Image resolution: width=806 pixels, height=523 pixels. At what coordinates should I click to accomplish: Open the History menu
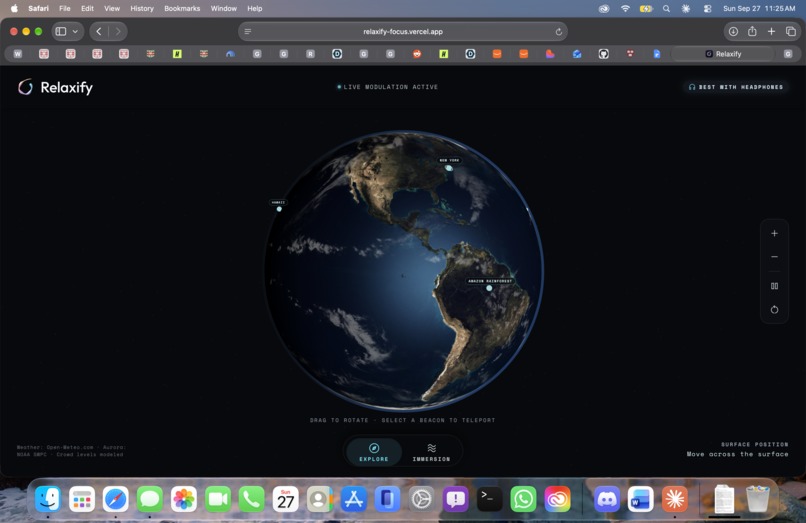click(x=142, y=8)
